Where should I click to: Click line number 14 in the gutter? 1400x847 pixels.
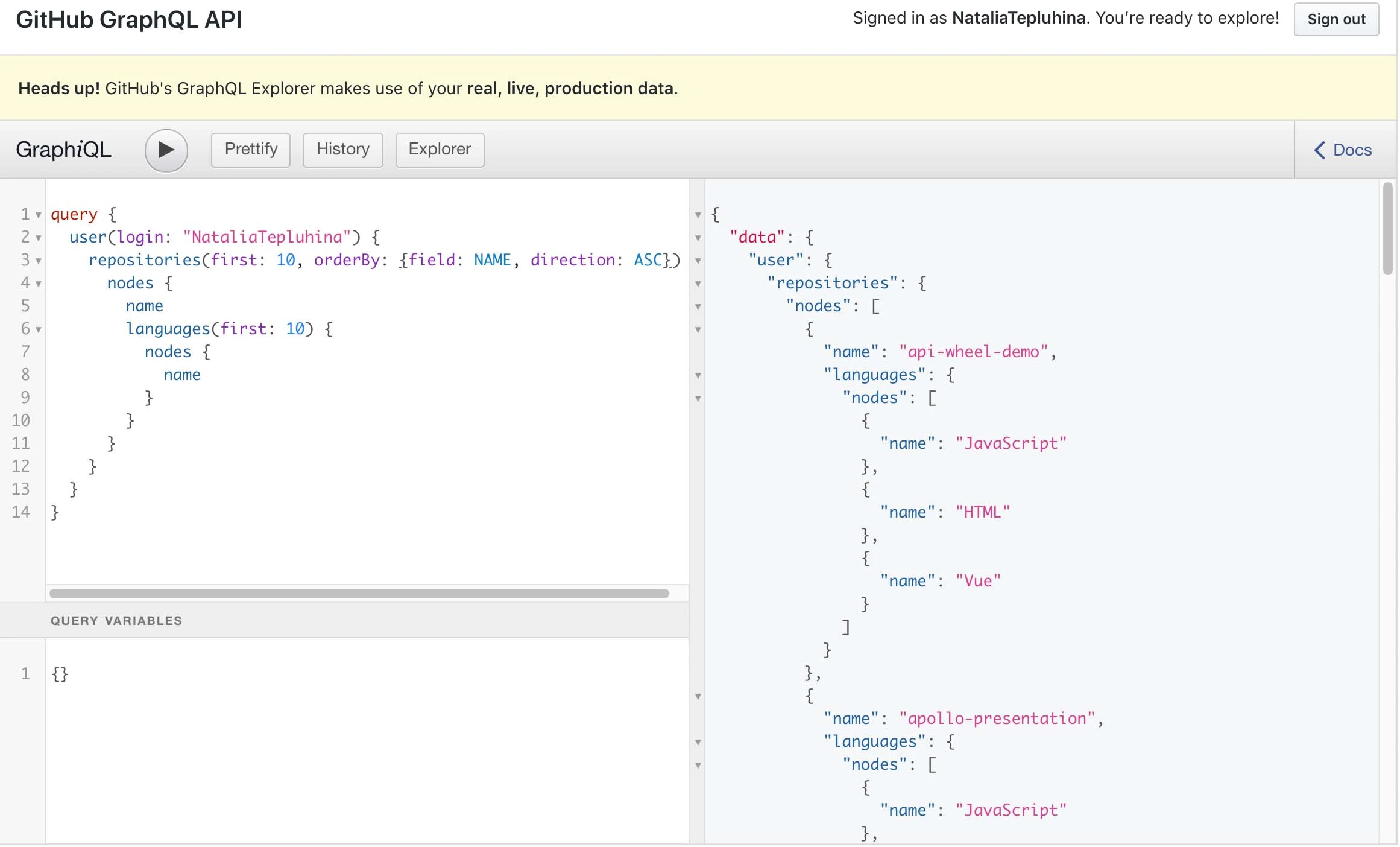[20, 512]
